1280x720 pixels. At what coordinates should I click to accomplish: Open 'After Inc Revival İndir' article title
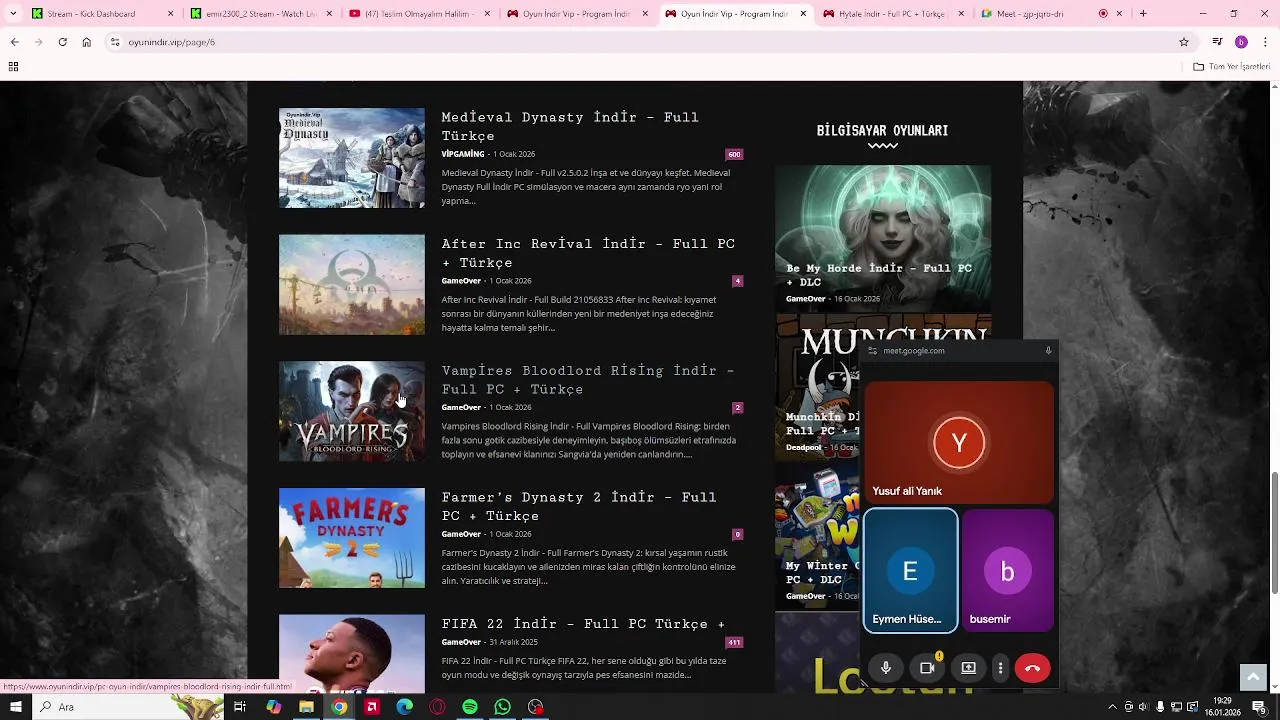[588, 253]
